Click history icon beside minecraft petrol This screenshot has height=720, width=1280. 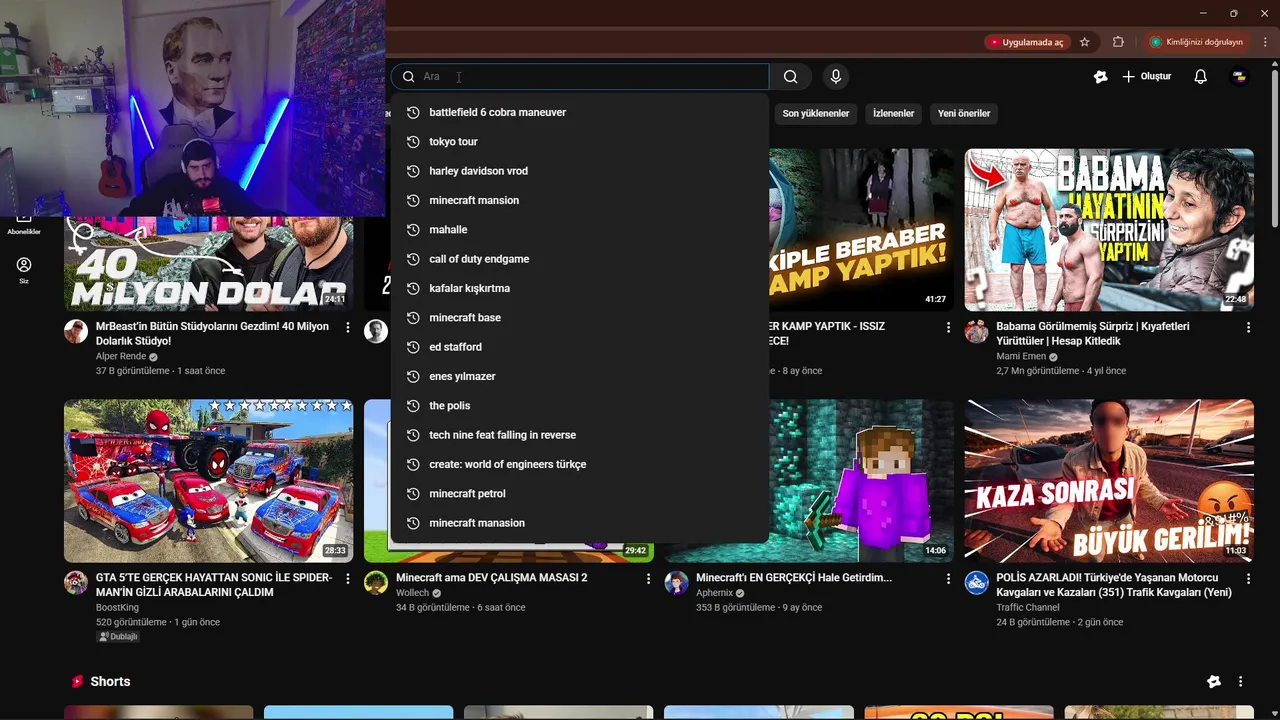(412, 494)
